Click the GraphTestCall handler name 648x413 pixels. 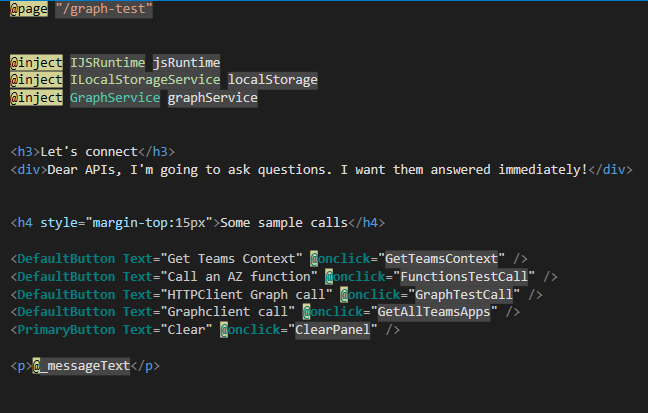[x=464, y=295]
